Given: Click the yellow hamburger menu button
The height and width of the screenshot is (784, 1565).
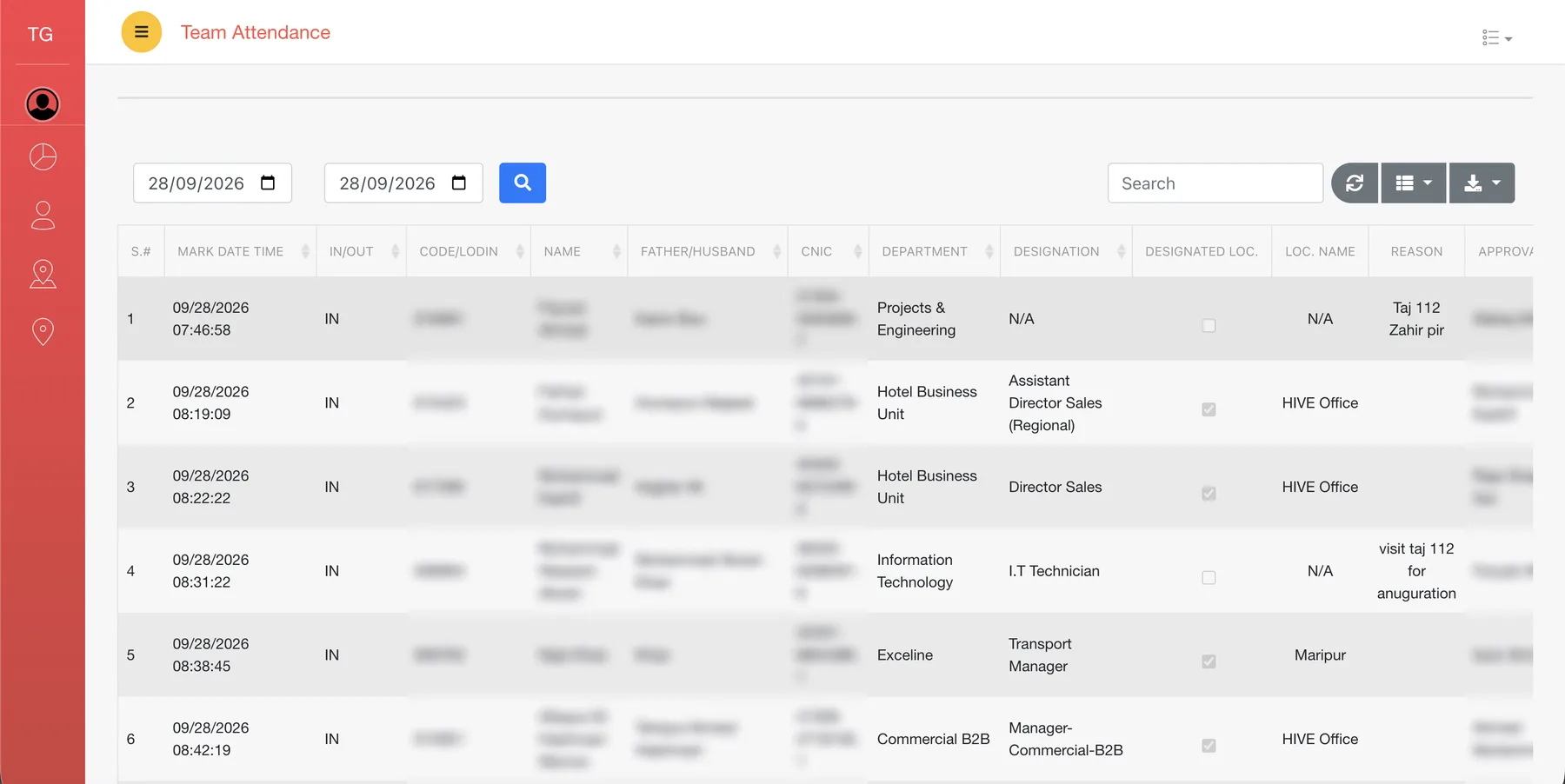Looking at the screenshot, I should click(x=141, y=32).
